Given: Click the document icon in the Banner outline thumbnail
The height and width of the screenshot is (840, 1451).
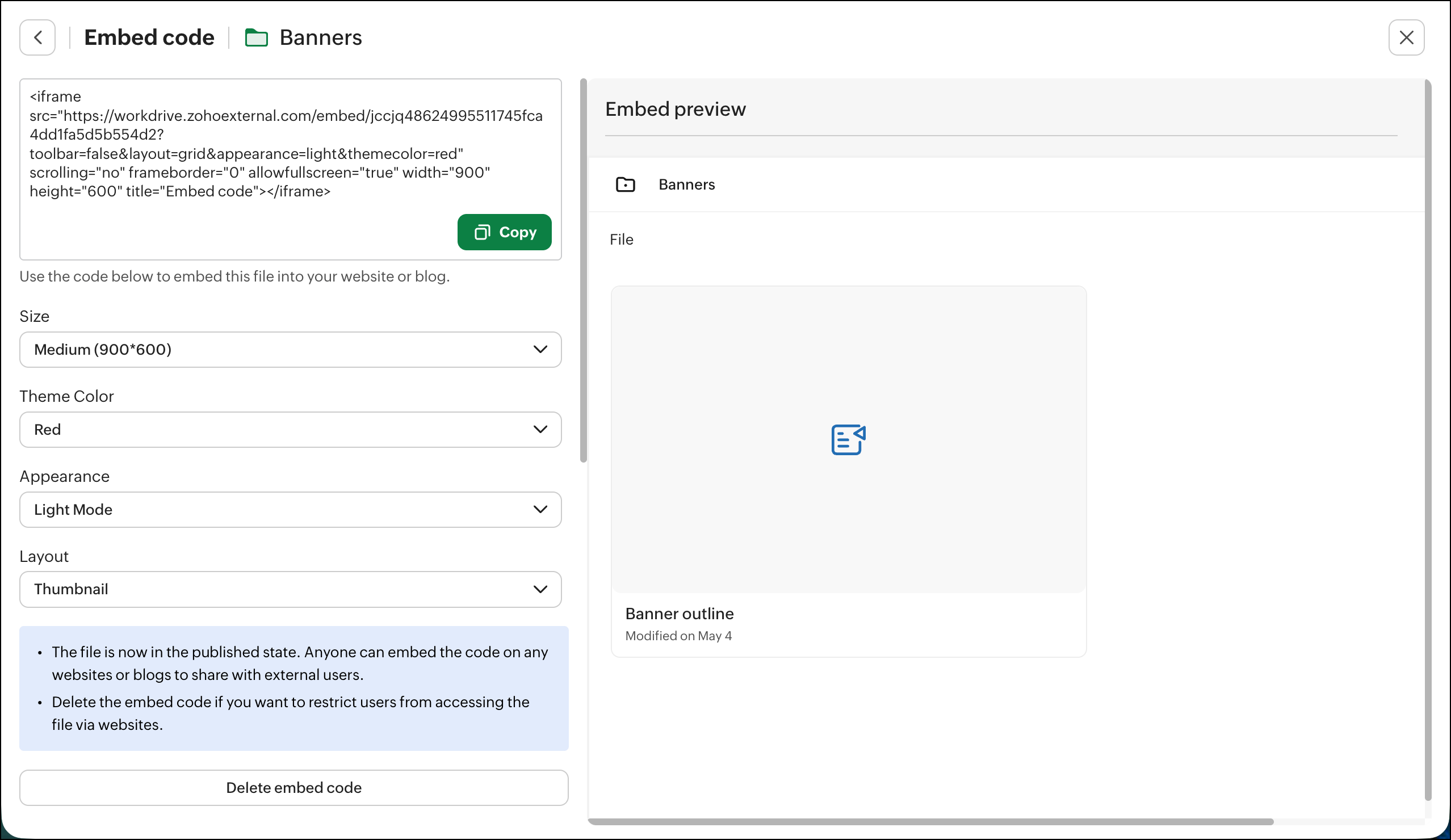Looking at the screenshot, I should pyautogui.click(x=849, y=440).
